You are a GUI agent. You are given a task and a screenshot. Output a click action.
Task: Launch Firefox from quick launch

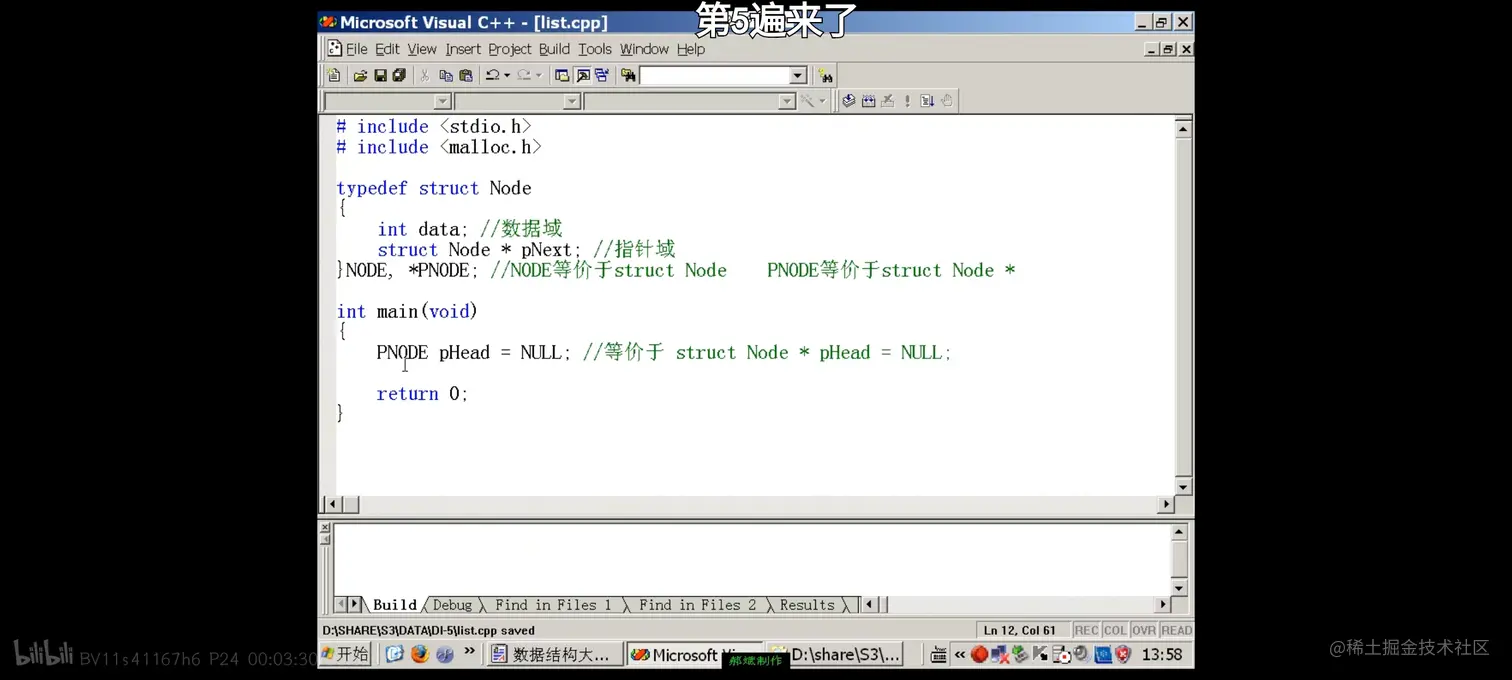[420, 654]
